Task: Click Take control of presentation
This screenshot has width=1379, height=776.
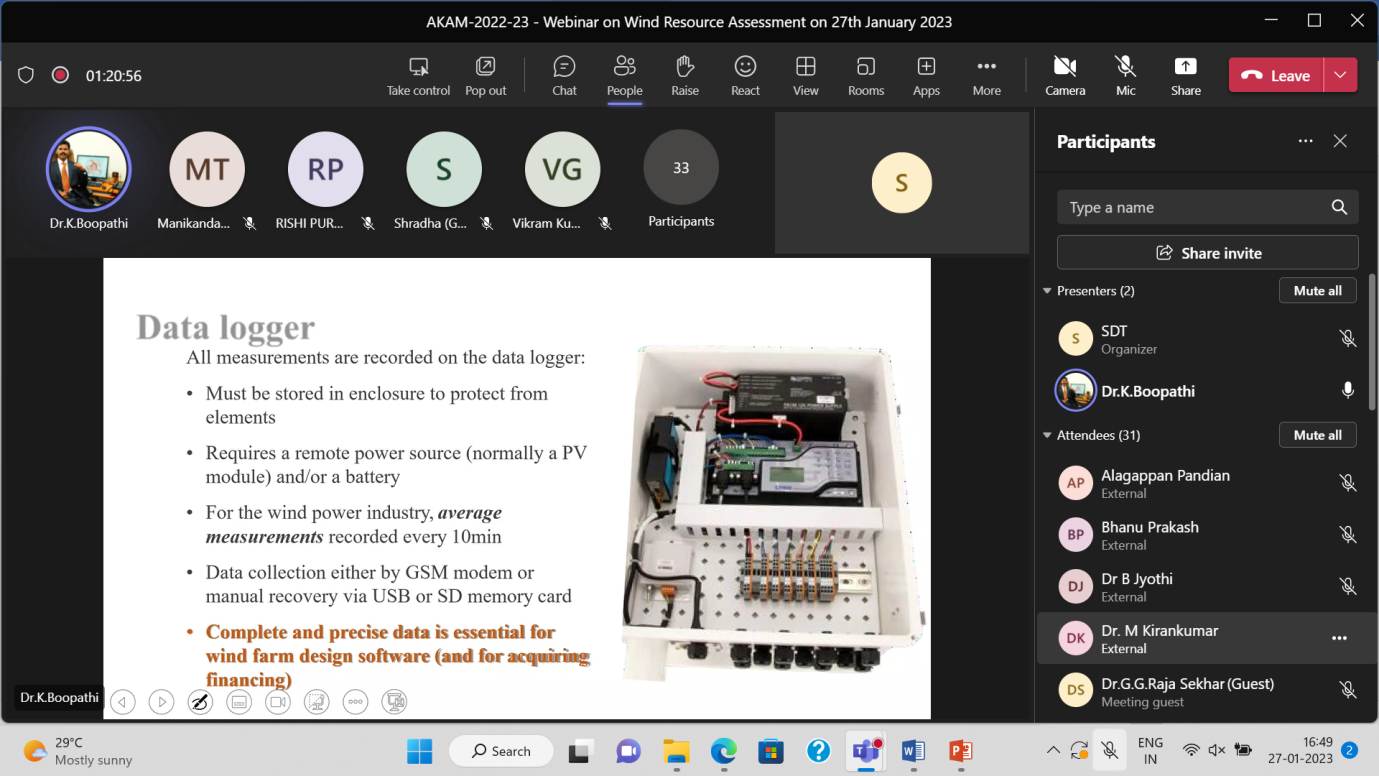Action: [418, 75]
